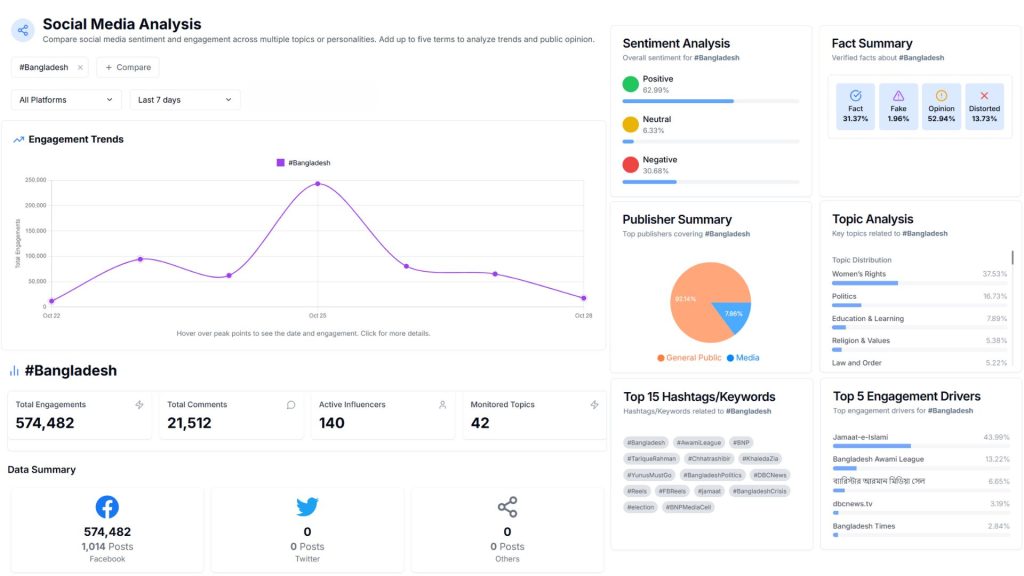
Task: Click the Oct 25 peak point on chart
Action: pos(318,184)
